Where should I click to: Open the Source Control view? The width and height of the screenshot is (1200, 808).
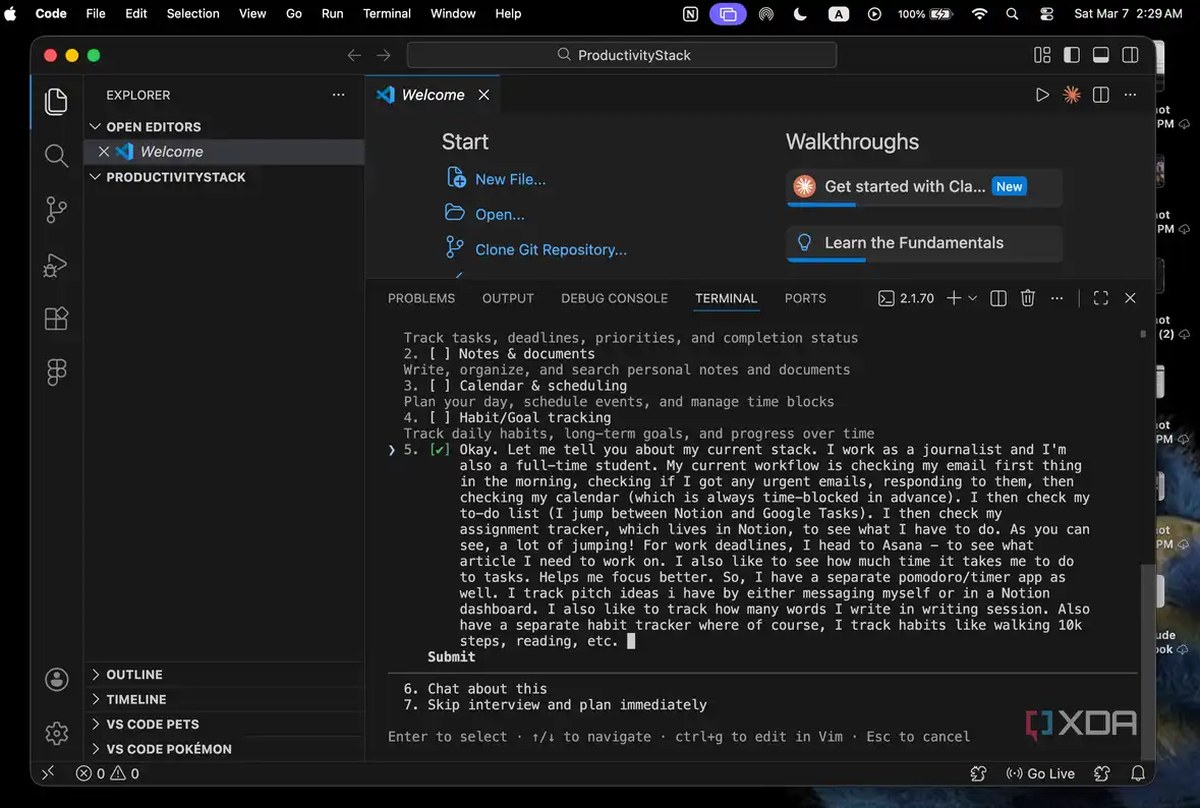tap(56, 210)
